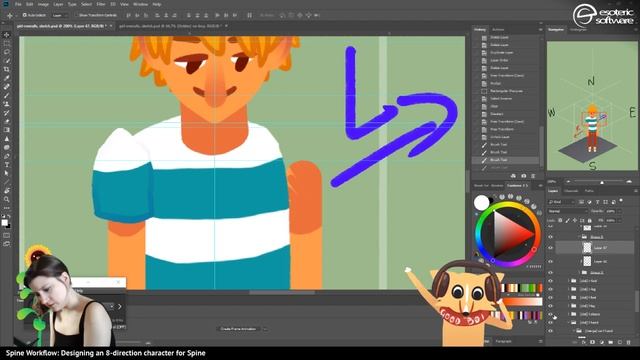Hide the [slot] r-foot group
This screenshot has height=360, width=640.
pos(551,281)
